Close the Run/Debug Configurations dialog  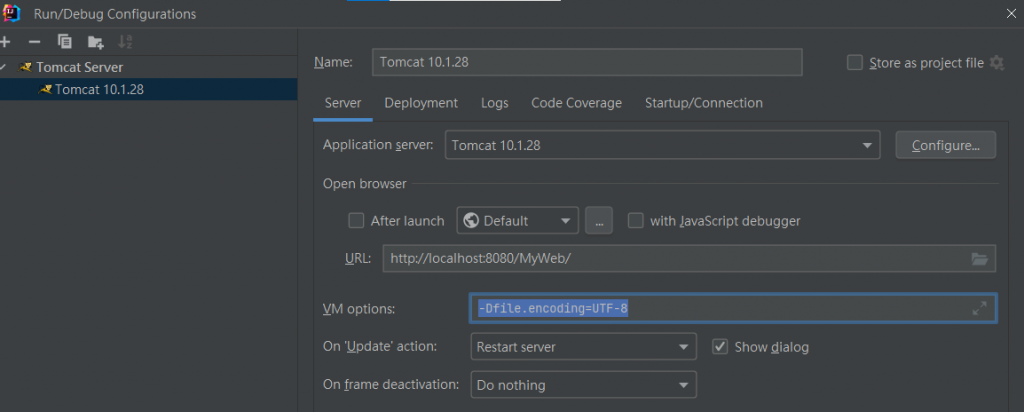pyautogui.click(x=1011, y=14)
